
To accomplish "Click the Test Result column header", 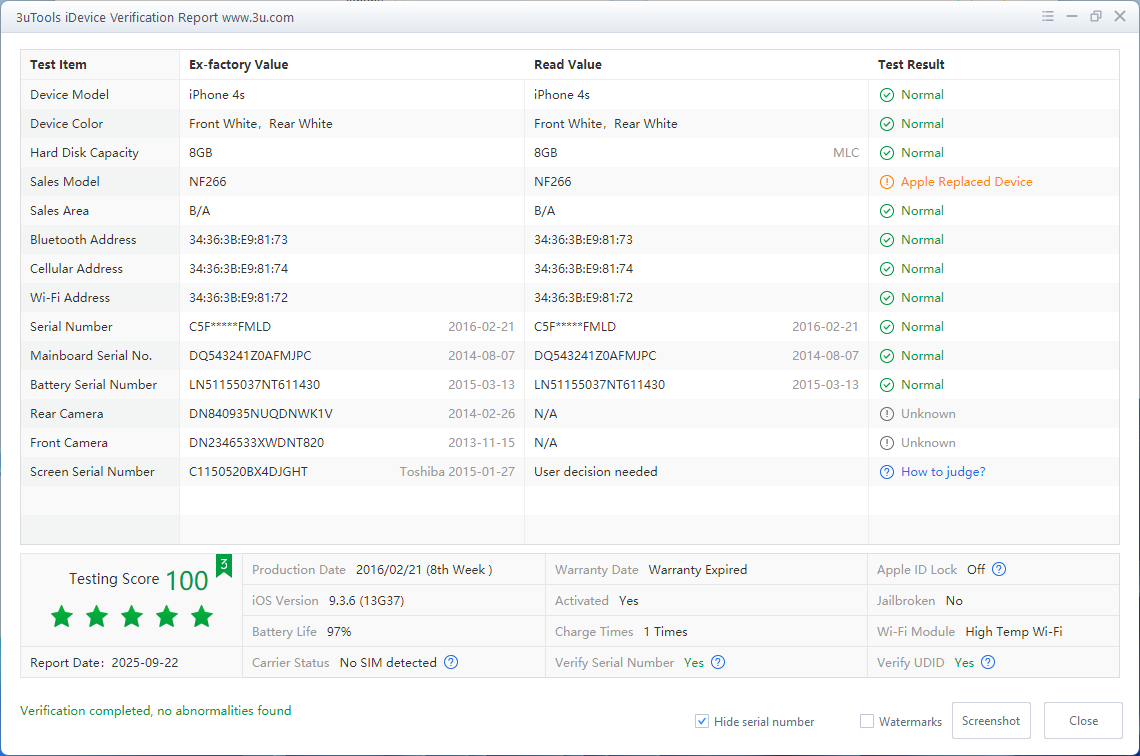I will [911, 65].
